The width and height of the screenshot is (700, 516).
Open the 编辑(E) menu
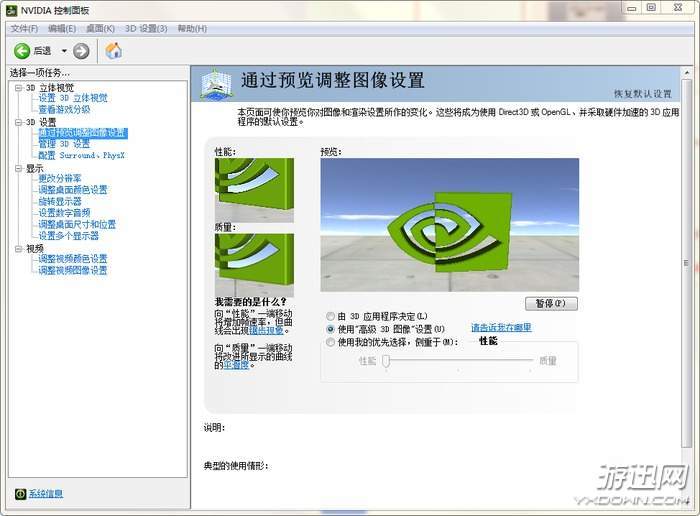pyautogui.click(x=62, y=29)
